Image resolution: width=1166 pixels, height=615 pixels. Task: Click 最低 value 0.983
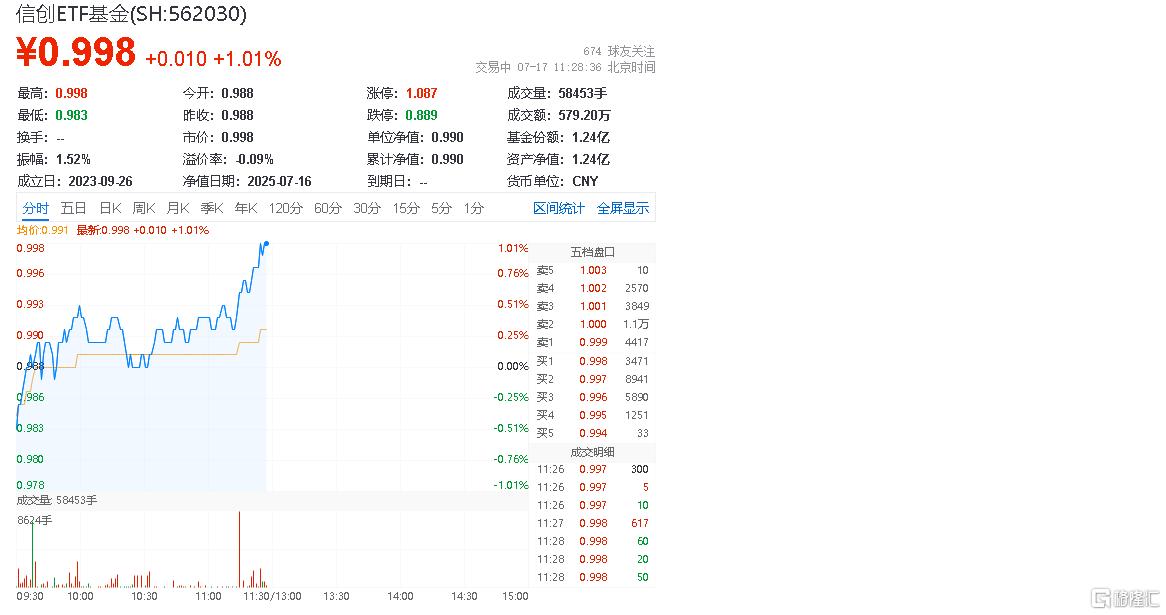(x=71, y=115)
